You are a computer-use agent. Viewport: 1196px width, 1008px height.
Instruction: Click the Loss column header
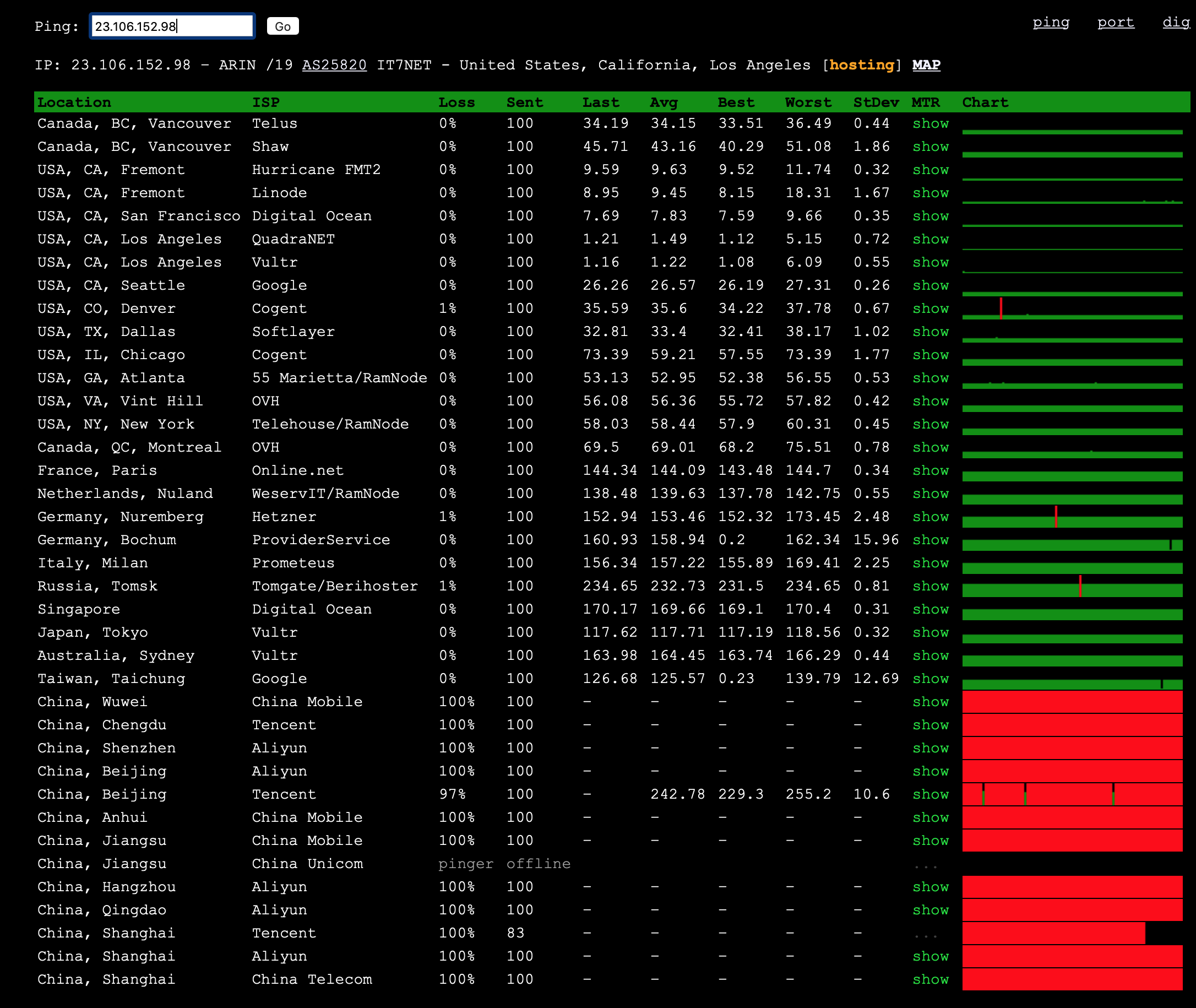pos(456,102)
